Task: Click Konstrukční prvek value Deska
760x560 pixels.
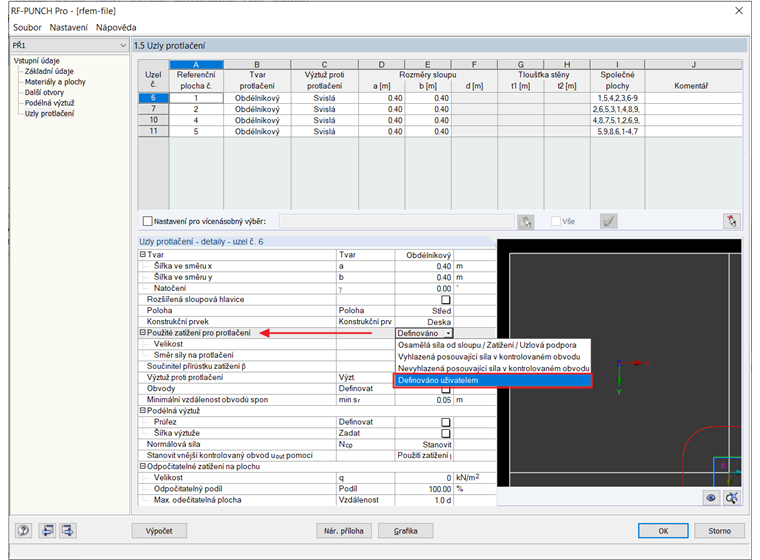Action: coord(424,322)
